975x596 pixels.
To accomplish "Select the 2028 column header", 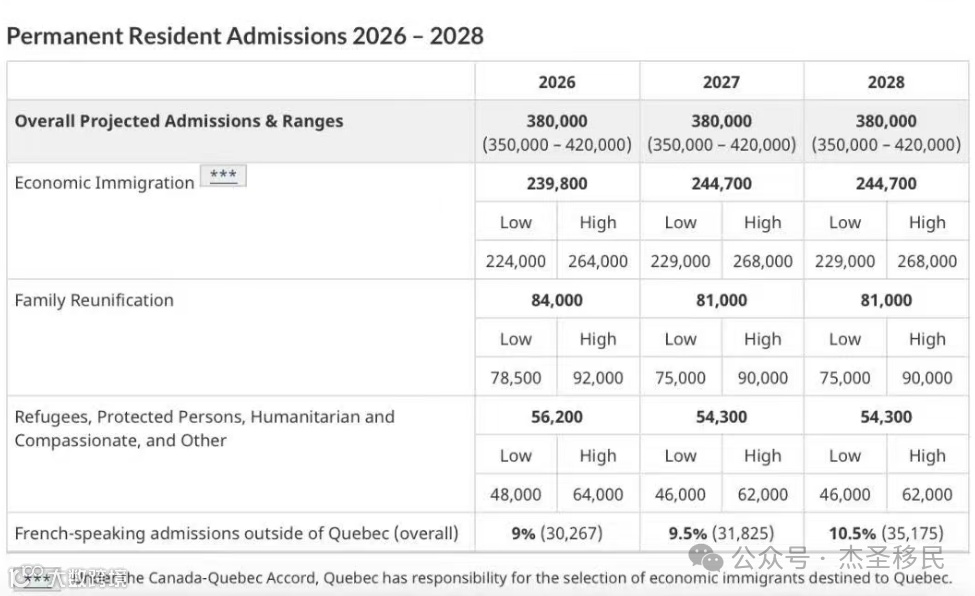I will tap(886, 82).
